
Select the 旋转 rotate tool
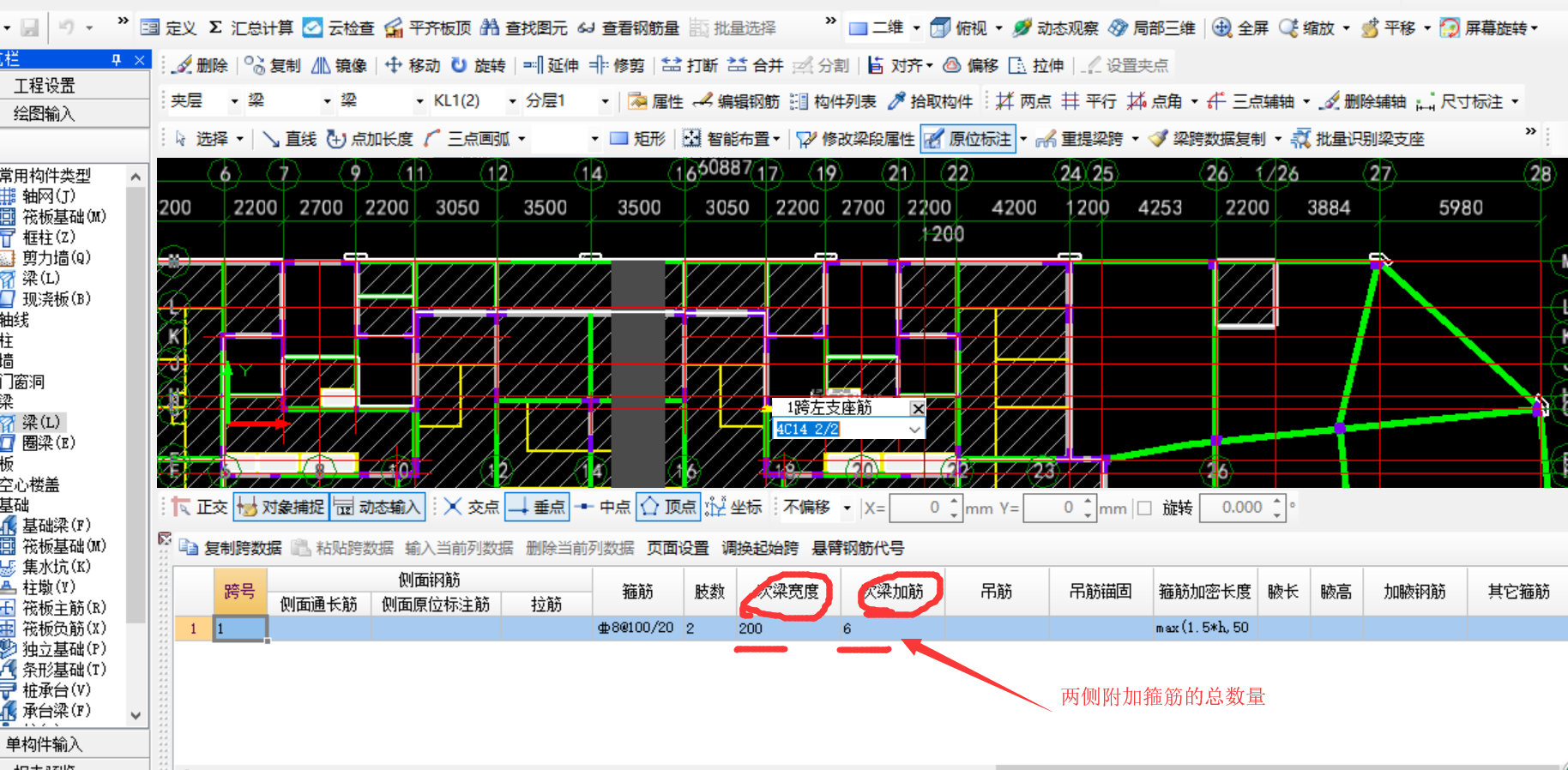[x=479, y=65]
